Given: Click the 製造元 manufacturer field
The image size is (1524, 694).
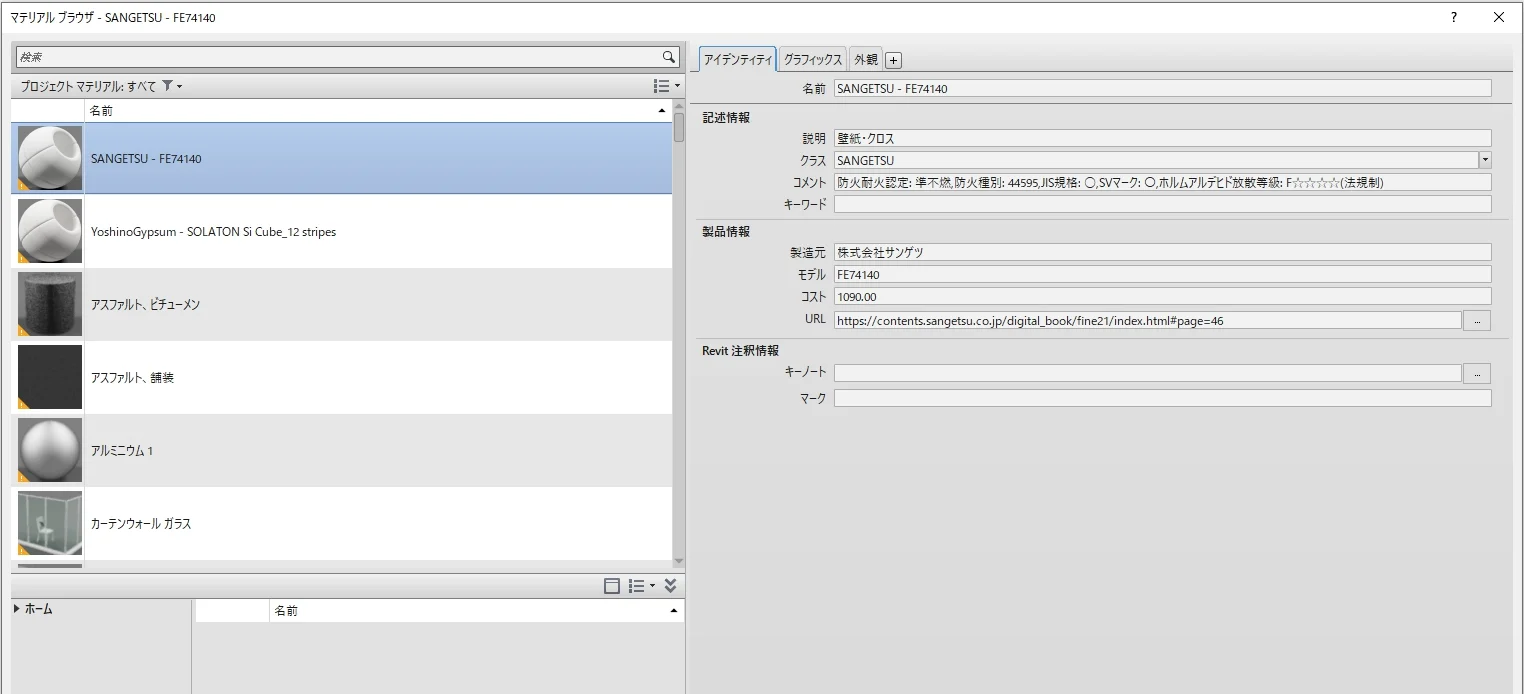Looking at the screenshot, I should (x=1162, y=252).
